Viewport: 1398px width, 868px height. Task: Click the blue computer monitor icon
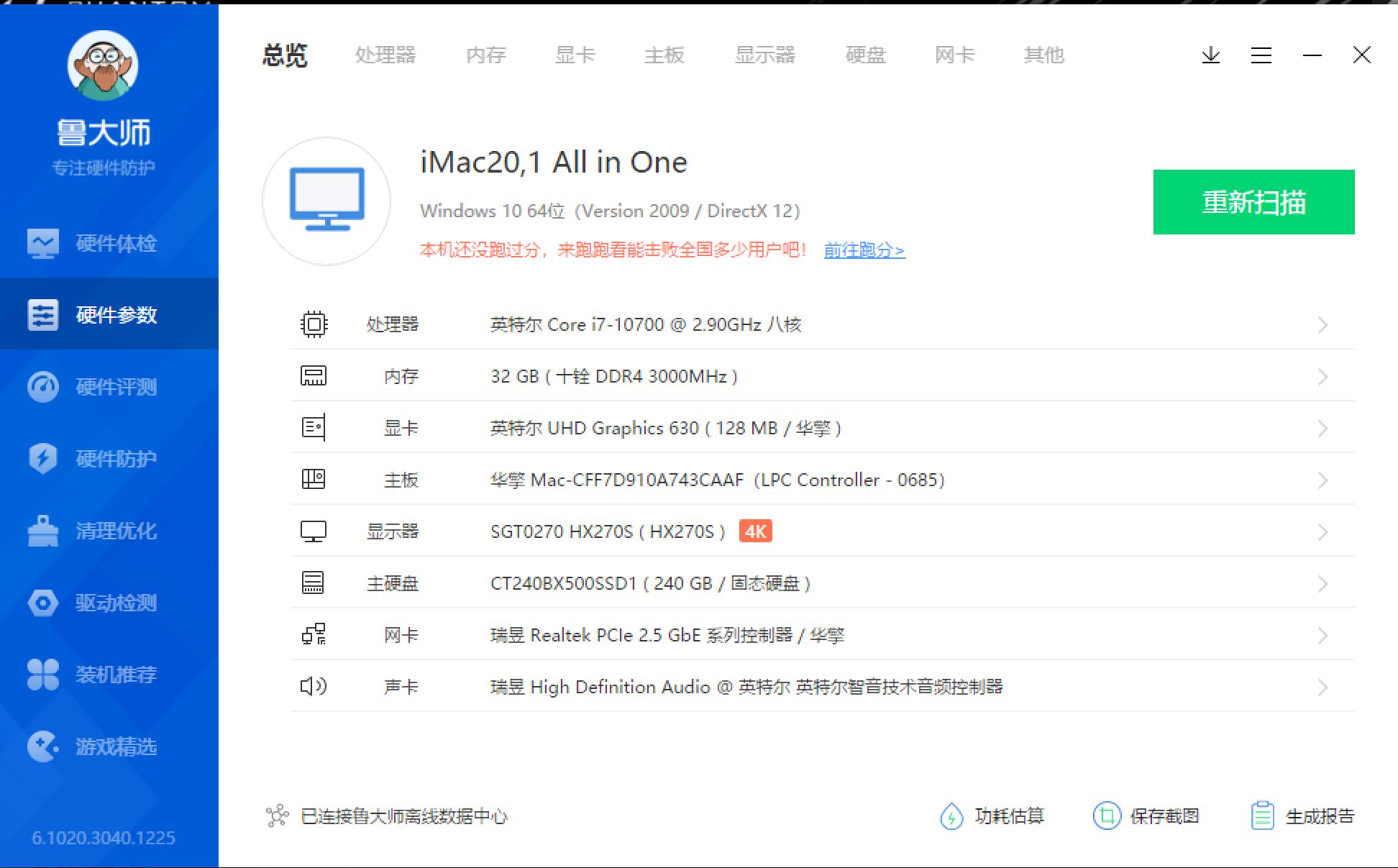[327, 199]
